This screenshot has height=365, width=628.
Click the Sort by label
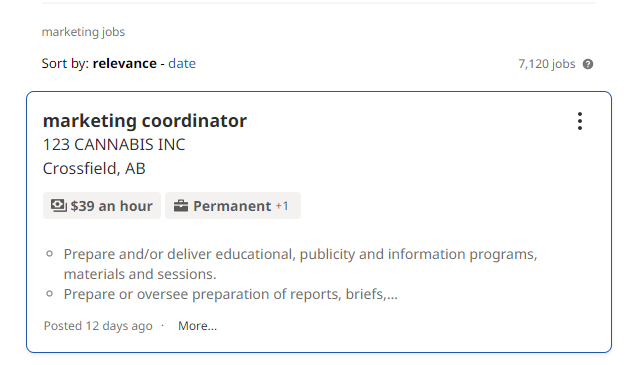click(65, 63)
